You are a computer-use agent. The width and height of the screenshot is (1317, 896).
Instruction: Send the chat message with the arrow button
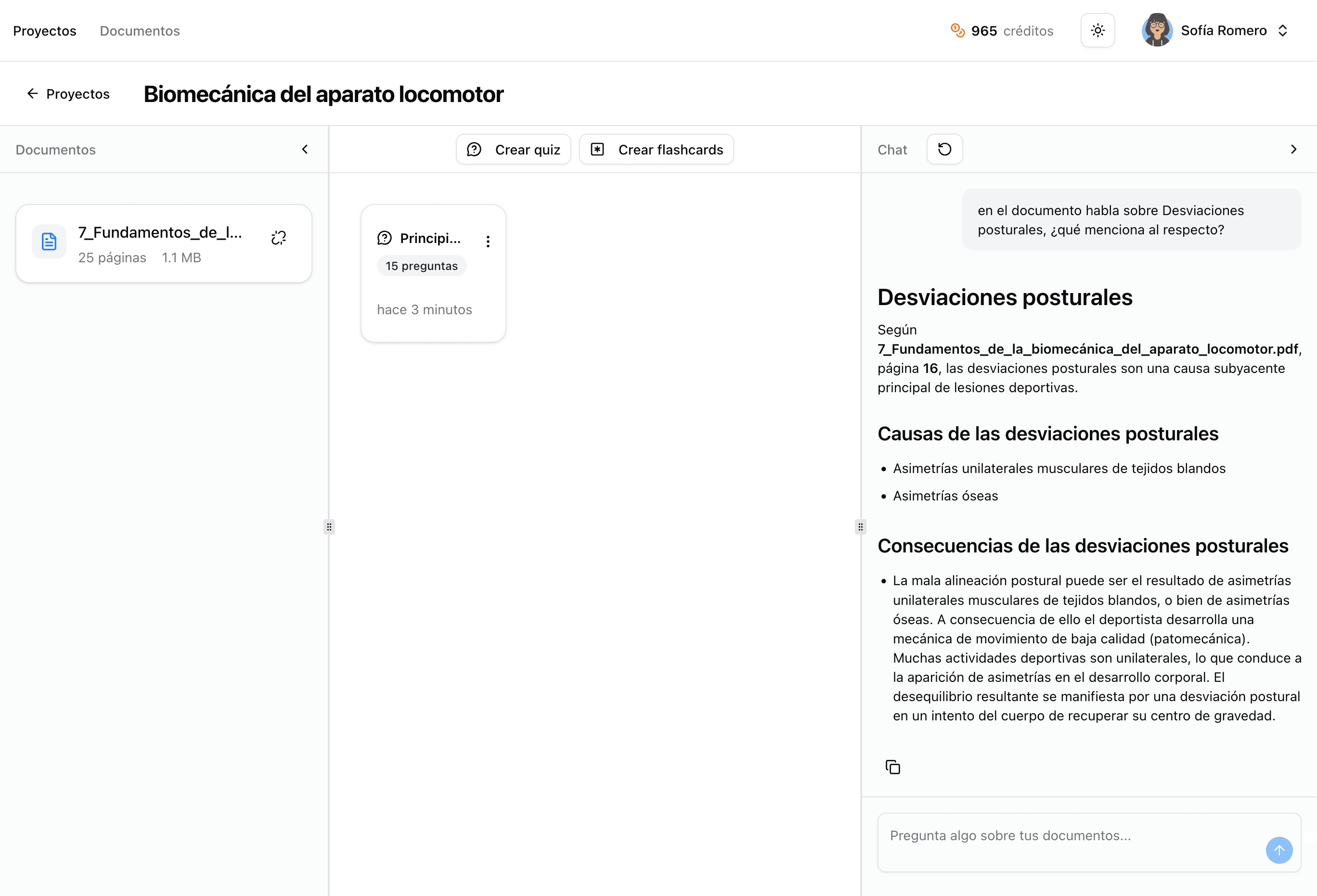click(x=1279, y=850)
